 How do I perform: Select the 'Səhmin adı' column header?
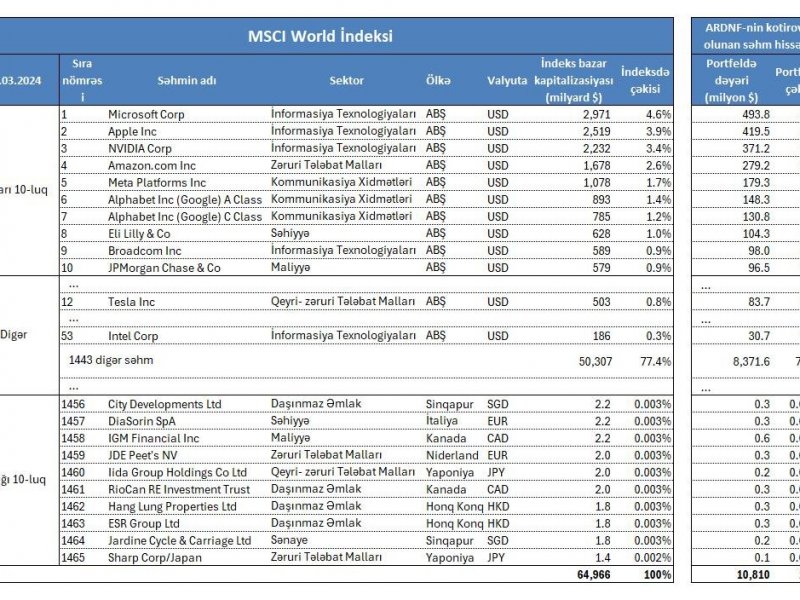(187, 81)
